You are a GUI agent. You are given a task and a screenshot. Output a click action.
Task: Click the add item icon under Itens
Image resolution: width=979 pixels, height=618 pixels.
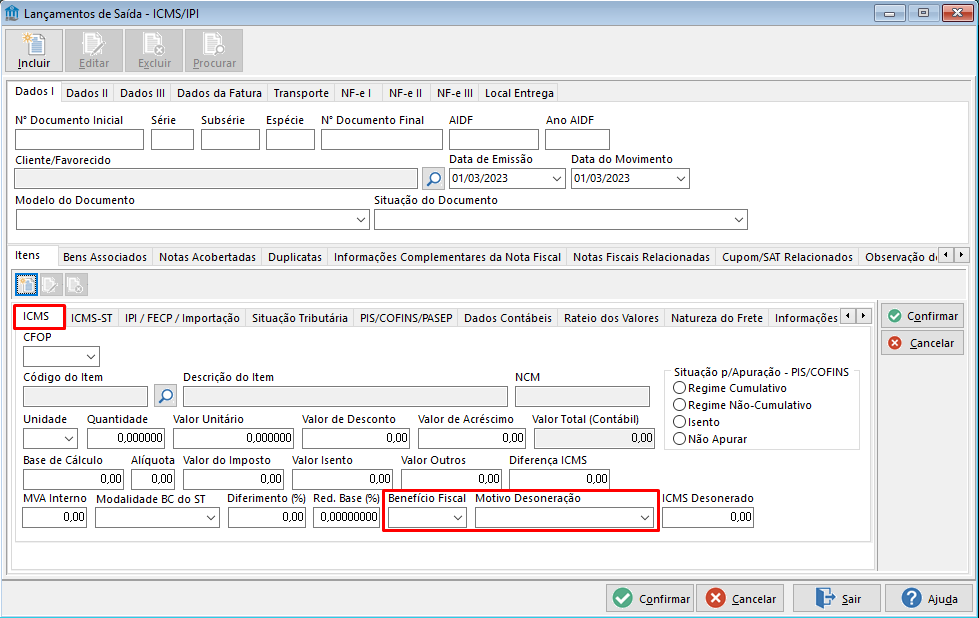26,285
